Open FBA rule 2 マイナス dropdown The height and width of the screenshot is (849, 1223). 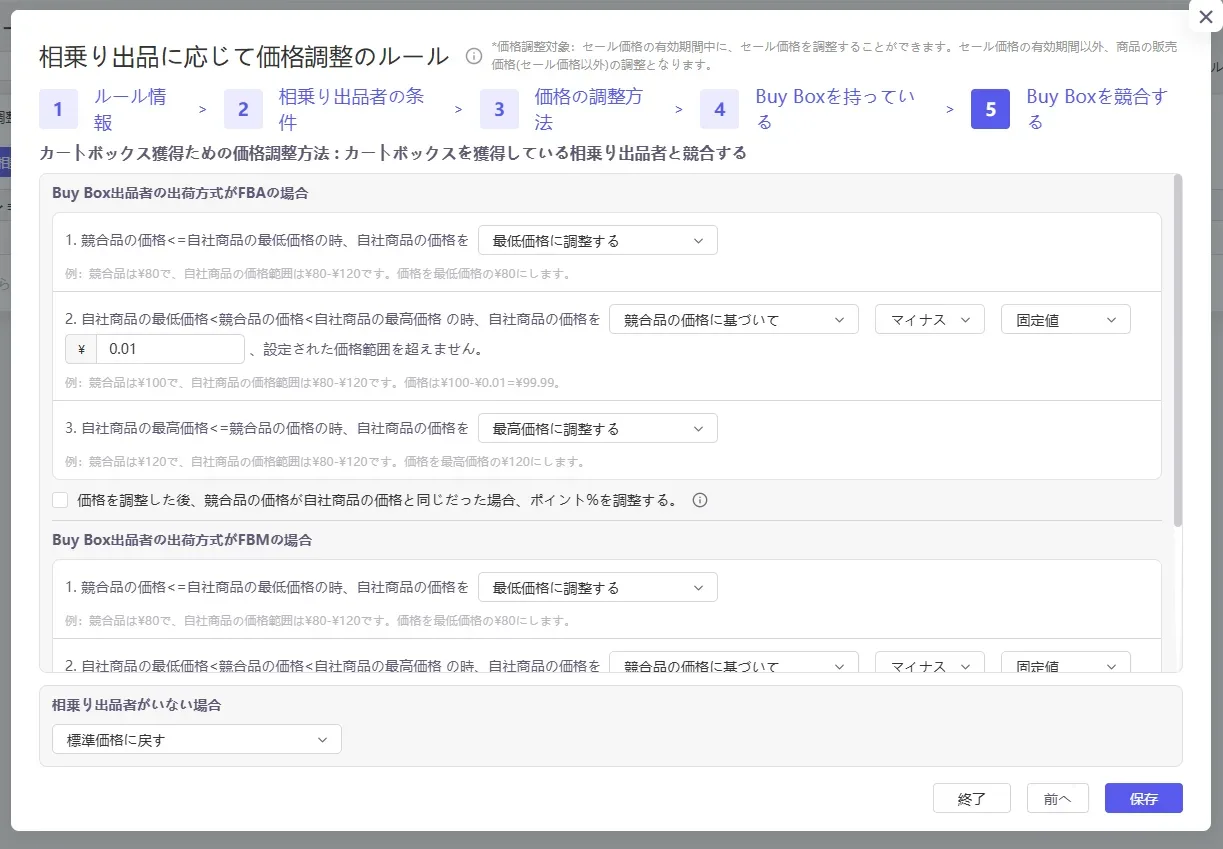pos(930,320)
